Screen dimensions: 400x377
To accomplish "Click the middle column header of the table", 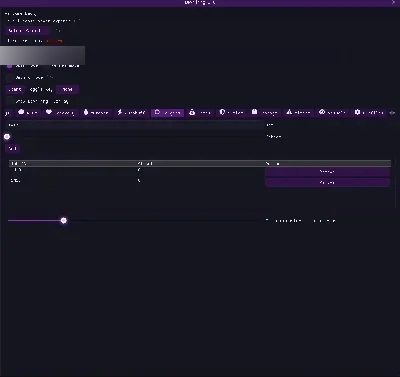I will coord(201,163).
